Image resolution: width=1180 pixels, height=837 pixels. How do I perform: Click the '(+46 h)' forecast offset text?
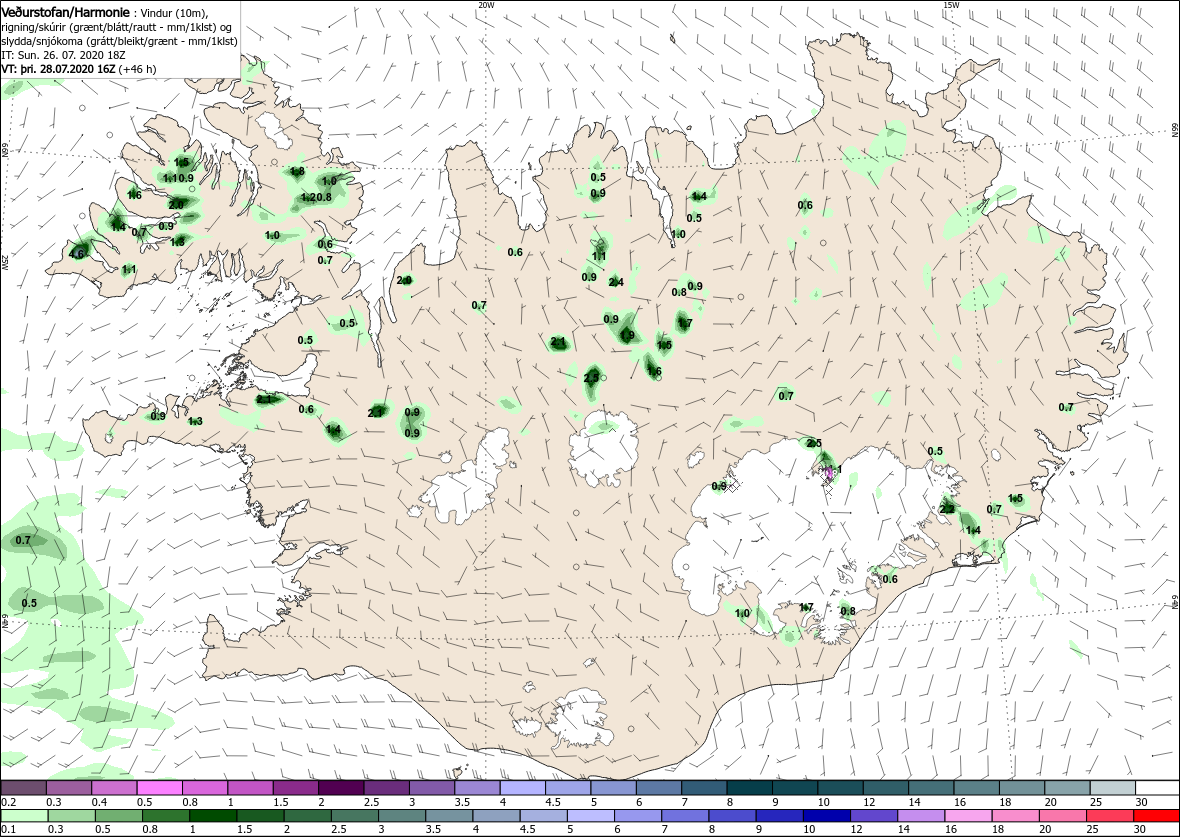138,69
